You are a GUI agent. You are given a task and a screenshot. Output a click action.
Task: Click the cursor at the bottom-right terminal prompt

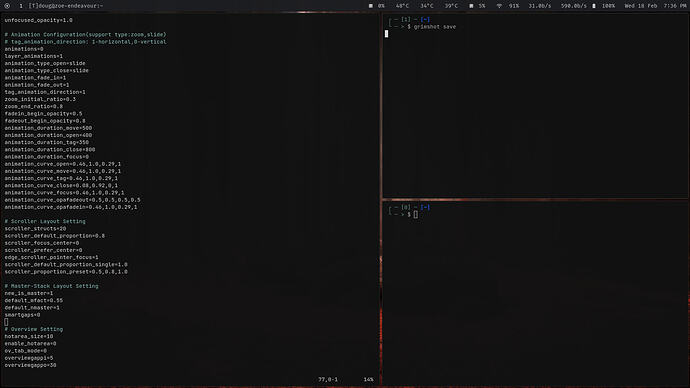click(x=415, y=215)
